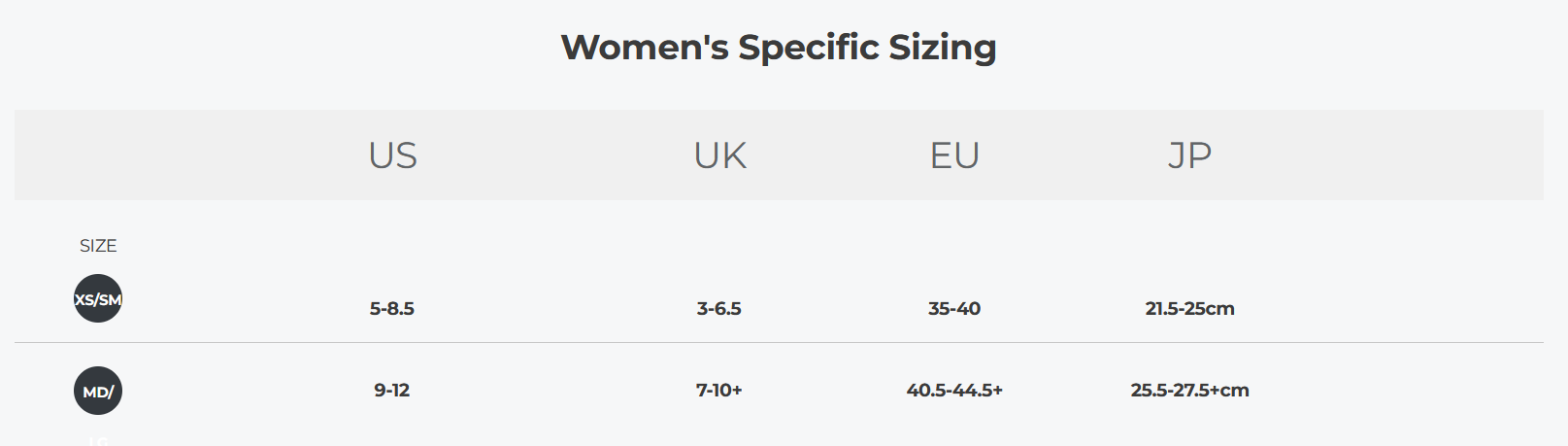Click the UK 3-6.5 size cell

click(719, 309)
